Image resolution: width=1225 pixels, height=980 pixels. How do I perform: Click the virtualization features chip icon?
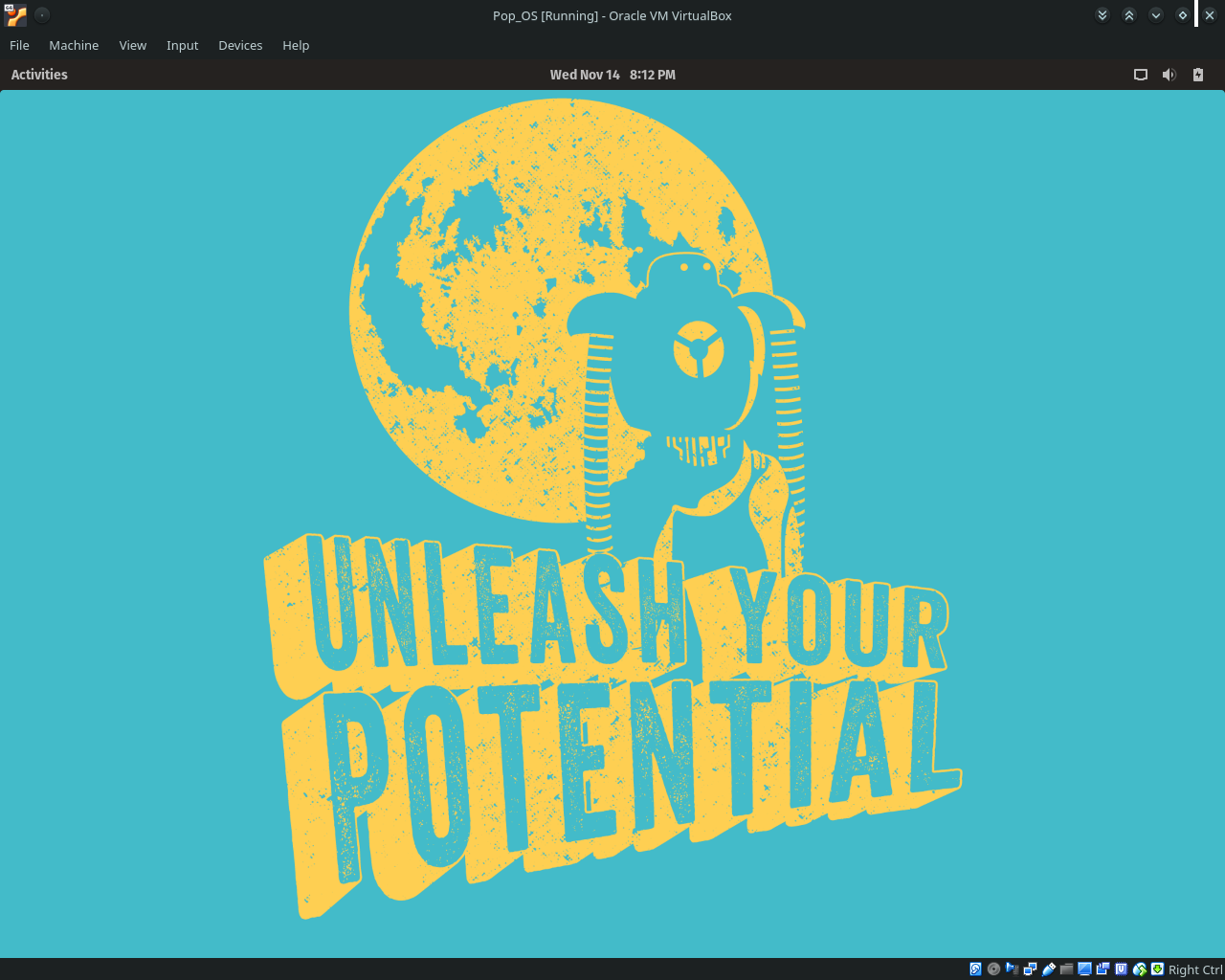pos(1121,969)
